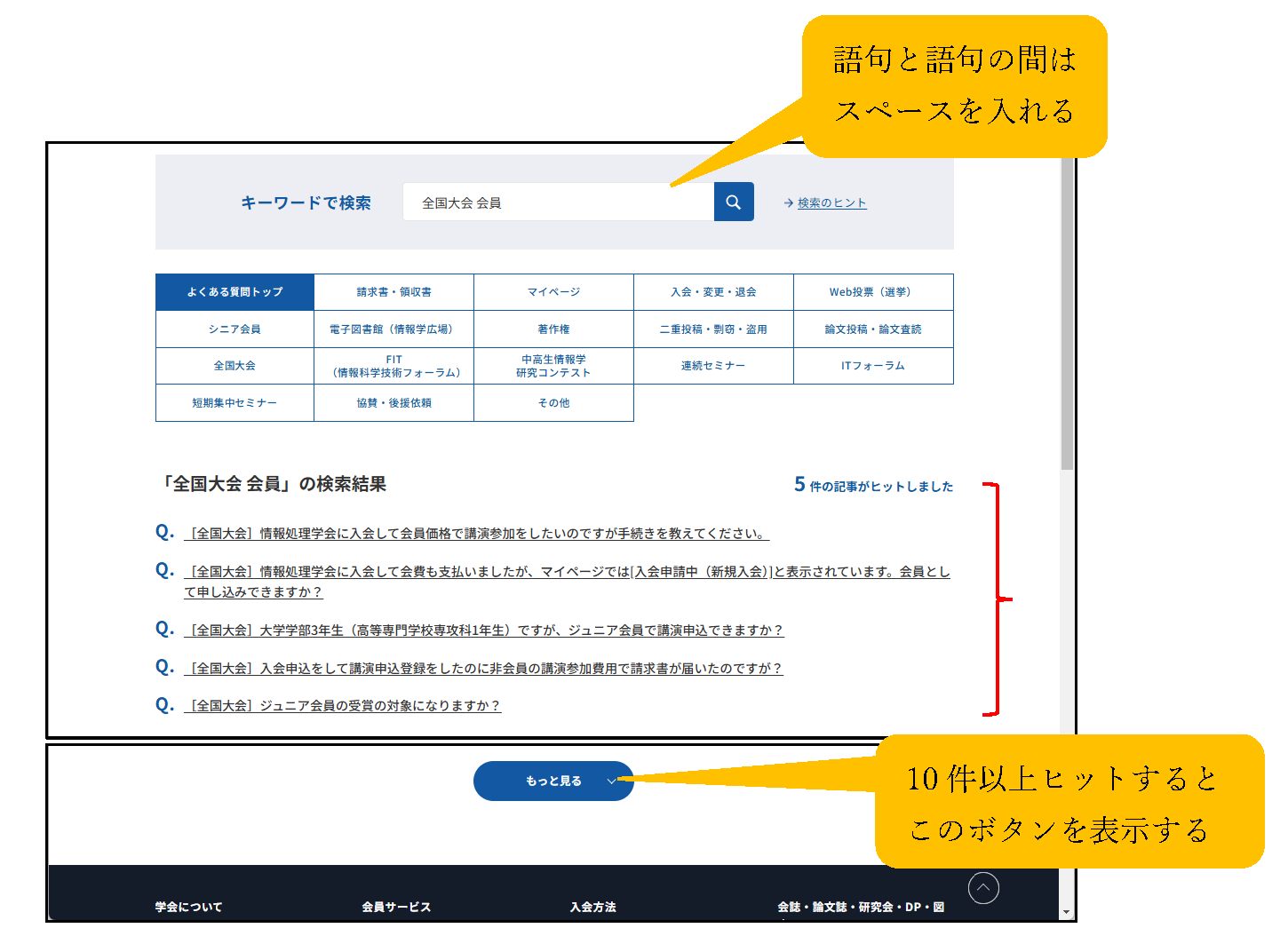This screenshot has width=1288, height=944.
Task: Open question about 会員価格で講演参加 procedure
Action: 476,534
